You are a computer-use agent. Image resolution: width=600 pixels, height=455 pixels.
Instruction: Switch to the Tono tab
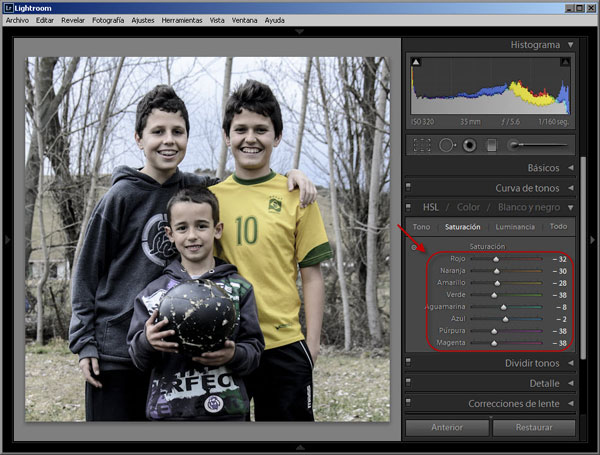tap(421, 227)
